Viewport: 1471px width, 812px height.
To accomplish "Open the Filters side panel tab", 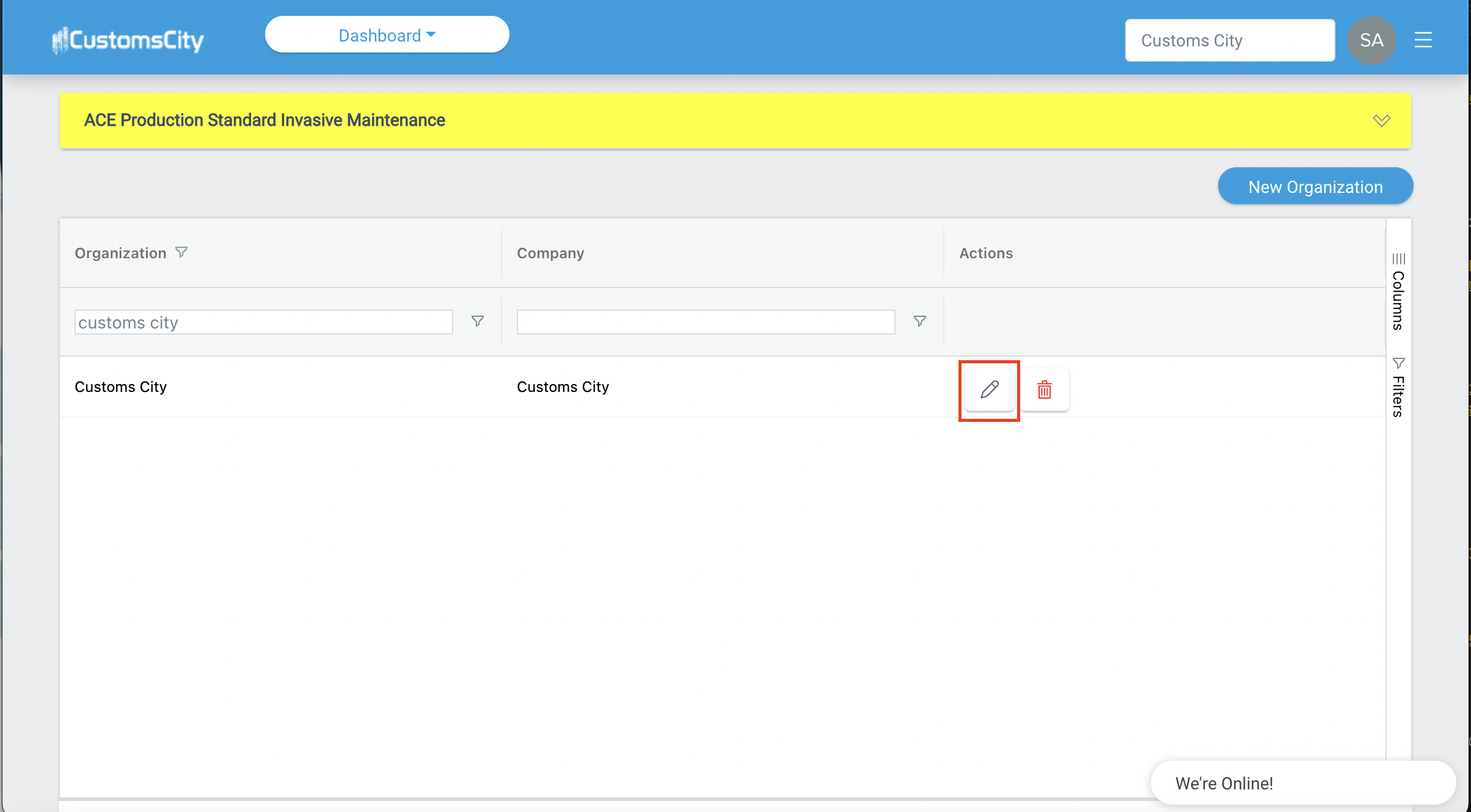I will (x=1398, y=388).
